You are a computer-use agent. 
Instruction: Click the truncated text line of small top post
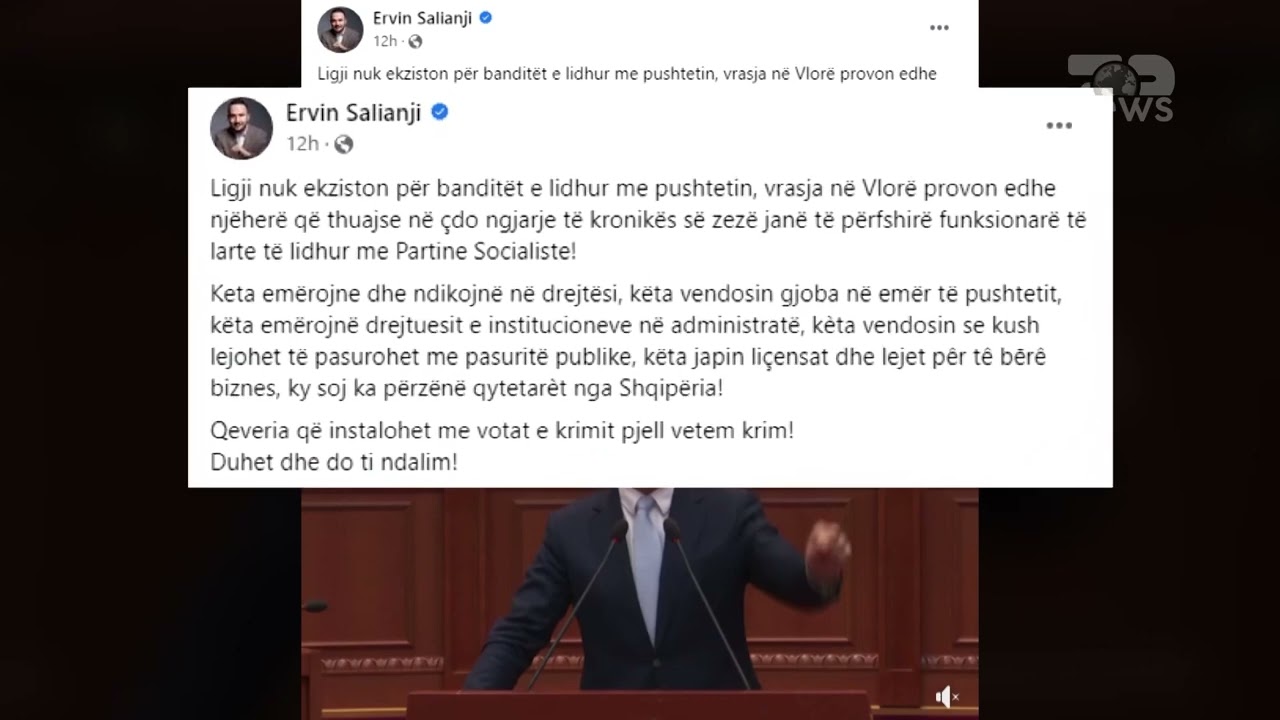click(627, 74)
